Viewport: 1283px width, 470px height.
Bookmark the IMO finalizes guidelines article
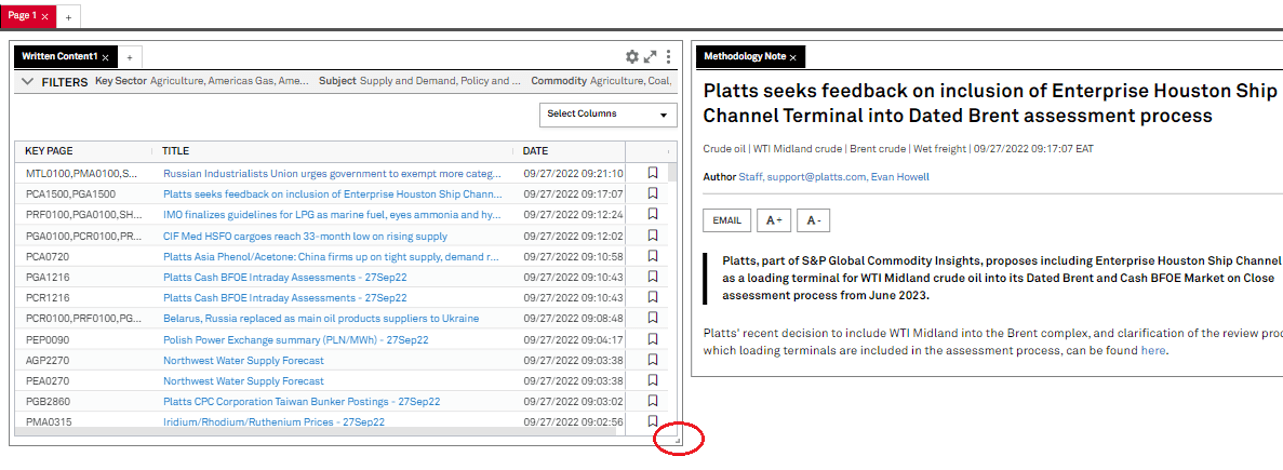click(652, 214)
